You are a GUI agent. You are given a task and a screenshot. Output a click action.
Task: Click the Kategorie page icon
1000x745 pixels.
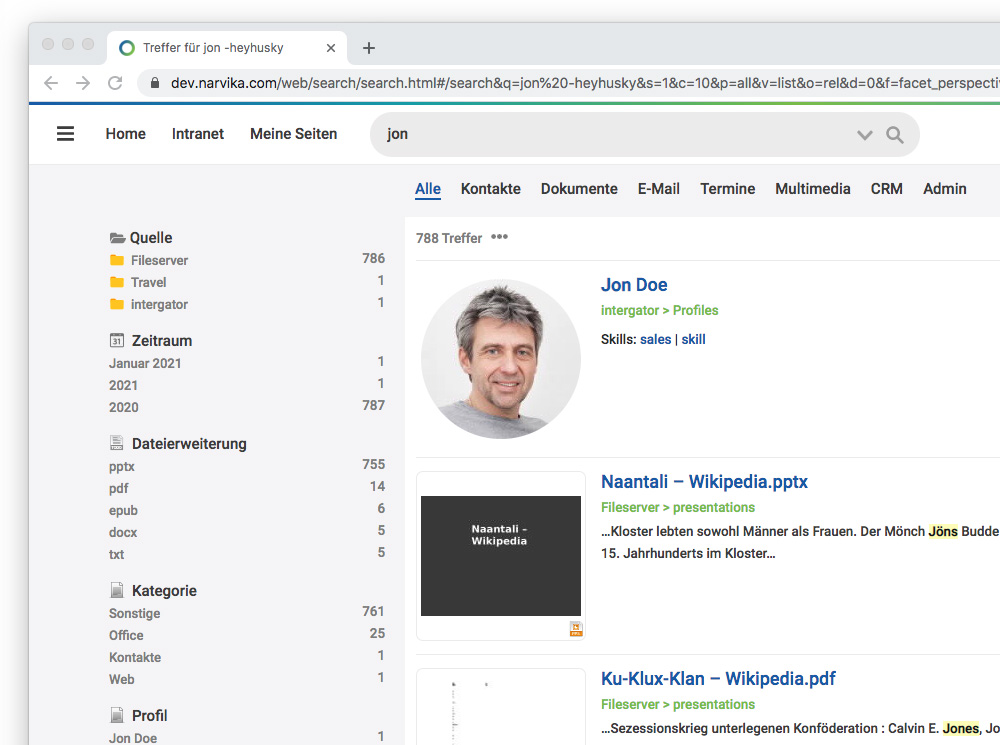pyautogui.click(x=117, y=590)
